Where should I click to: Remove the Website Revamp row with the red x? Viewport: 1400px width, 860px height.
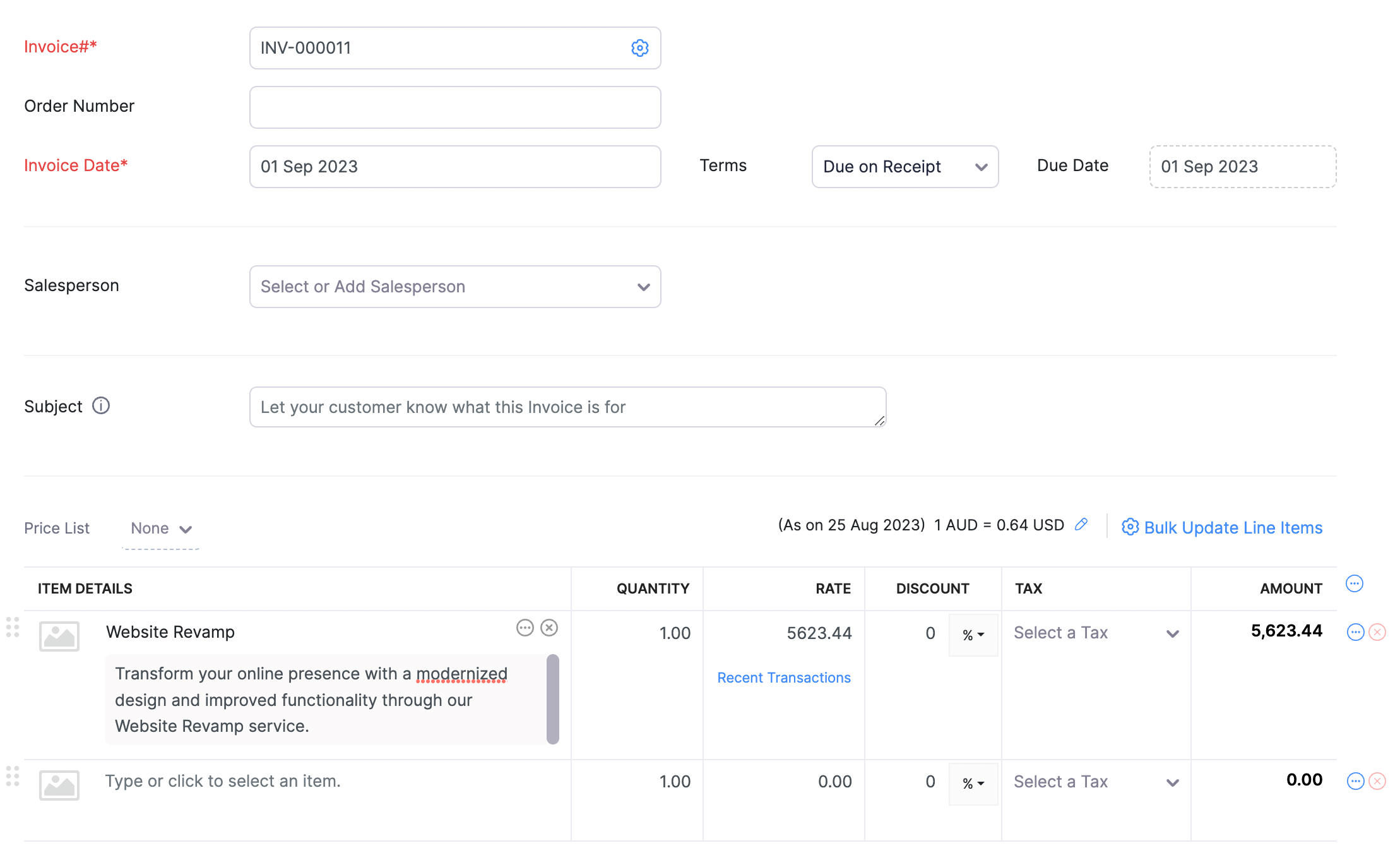pos(1377,632)
